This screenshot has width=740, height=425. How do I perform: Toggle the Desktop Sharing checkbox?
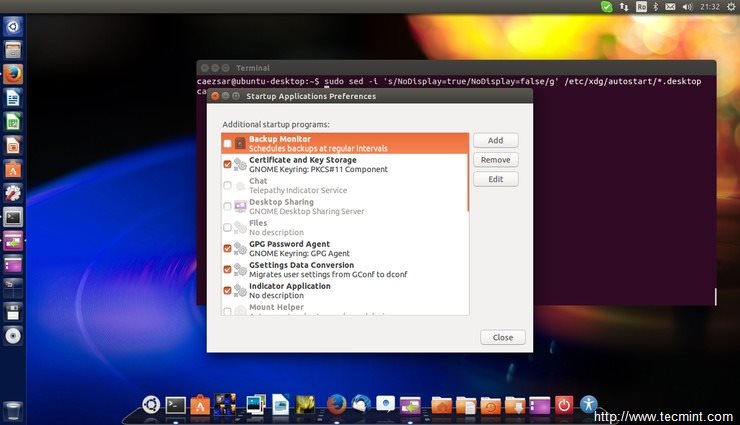click(x=228, y=207)
